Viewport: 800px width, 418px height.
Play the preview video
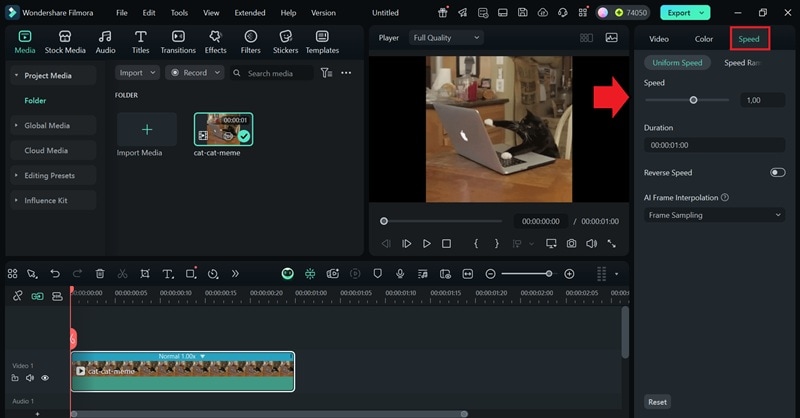point(427,243)
